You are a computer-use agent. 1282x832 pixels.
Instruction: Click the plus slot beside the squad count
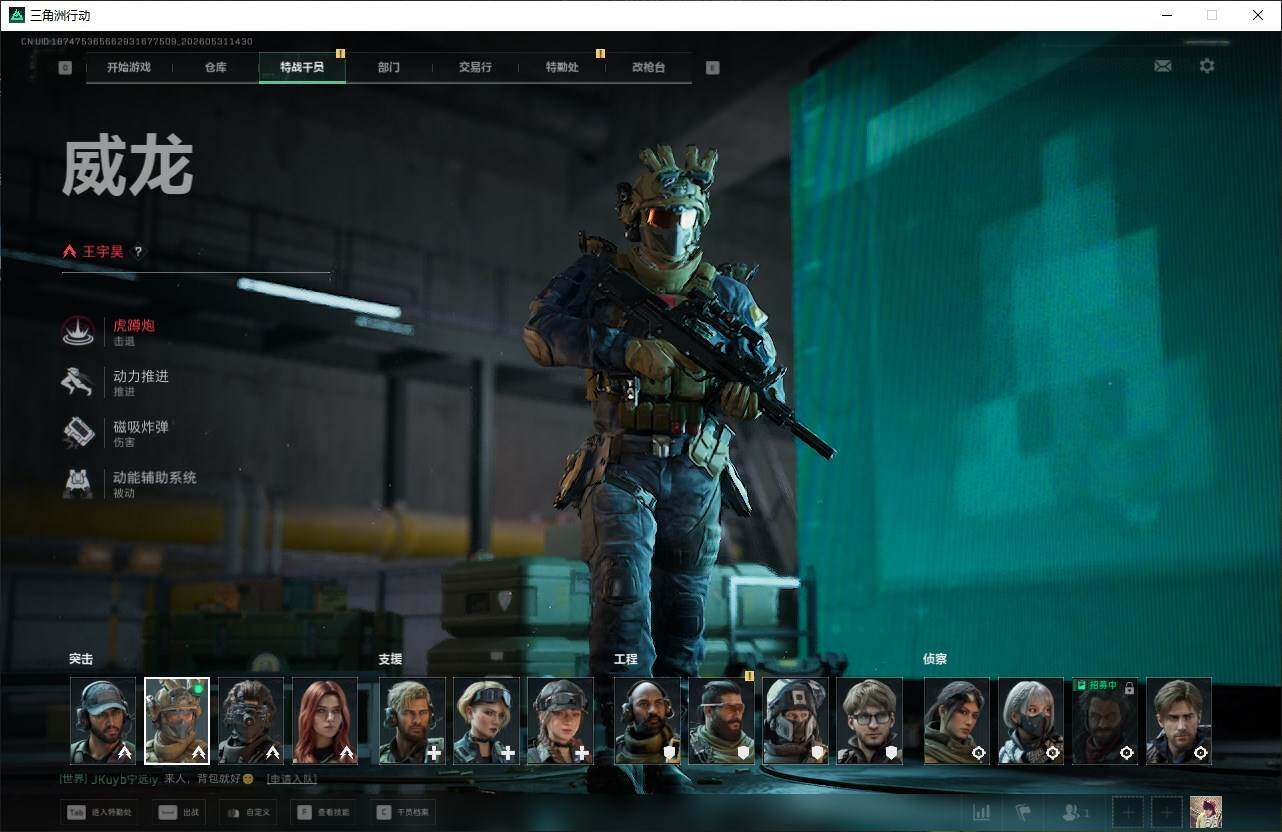pyautogui.click(x=1128, y=812)
